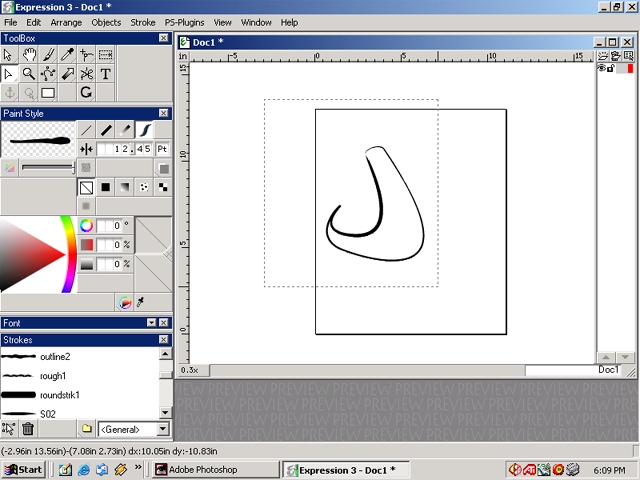
Task: Click the delete layer icon
Action: [x=616, y=56]
